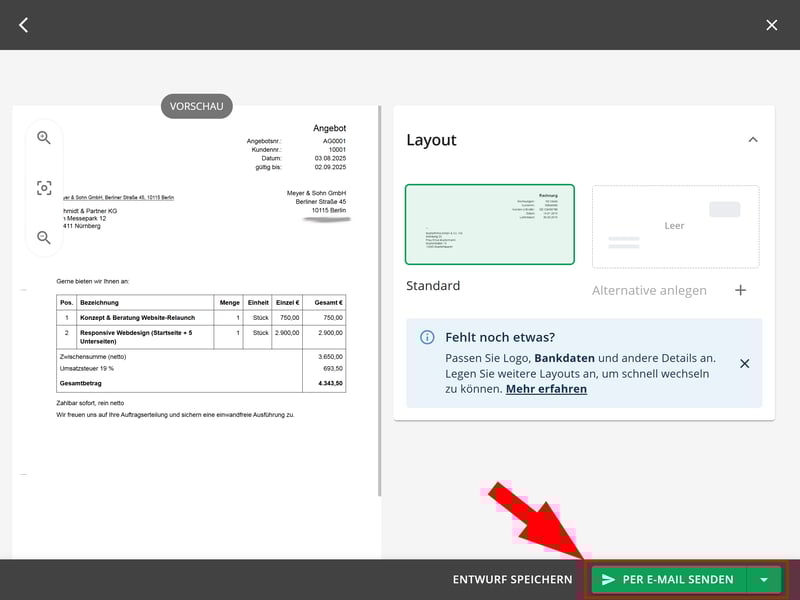Go back using the top-left arrow
The image size is (800, 600).
coord(24,25)
